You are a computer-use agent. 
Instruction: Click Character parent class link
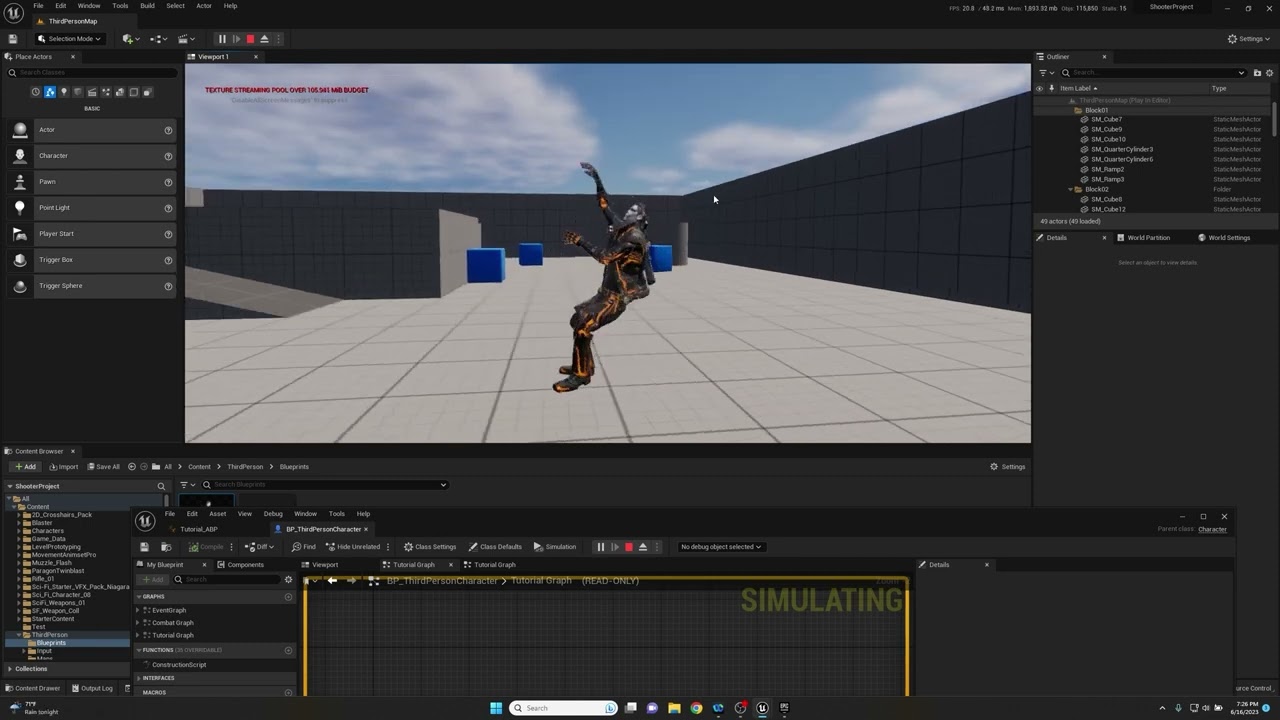pos(1212,530)
